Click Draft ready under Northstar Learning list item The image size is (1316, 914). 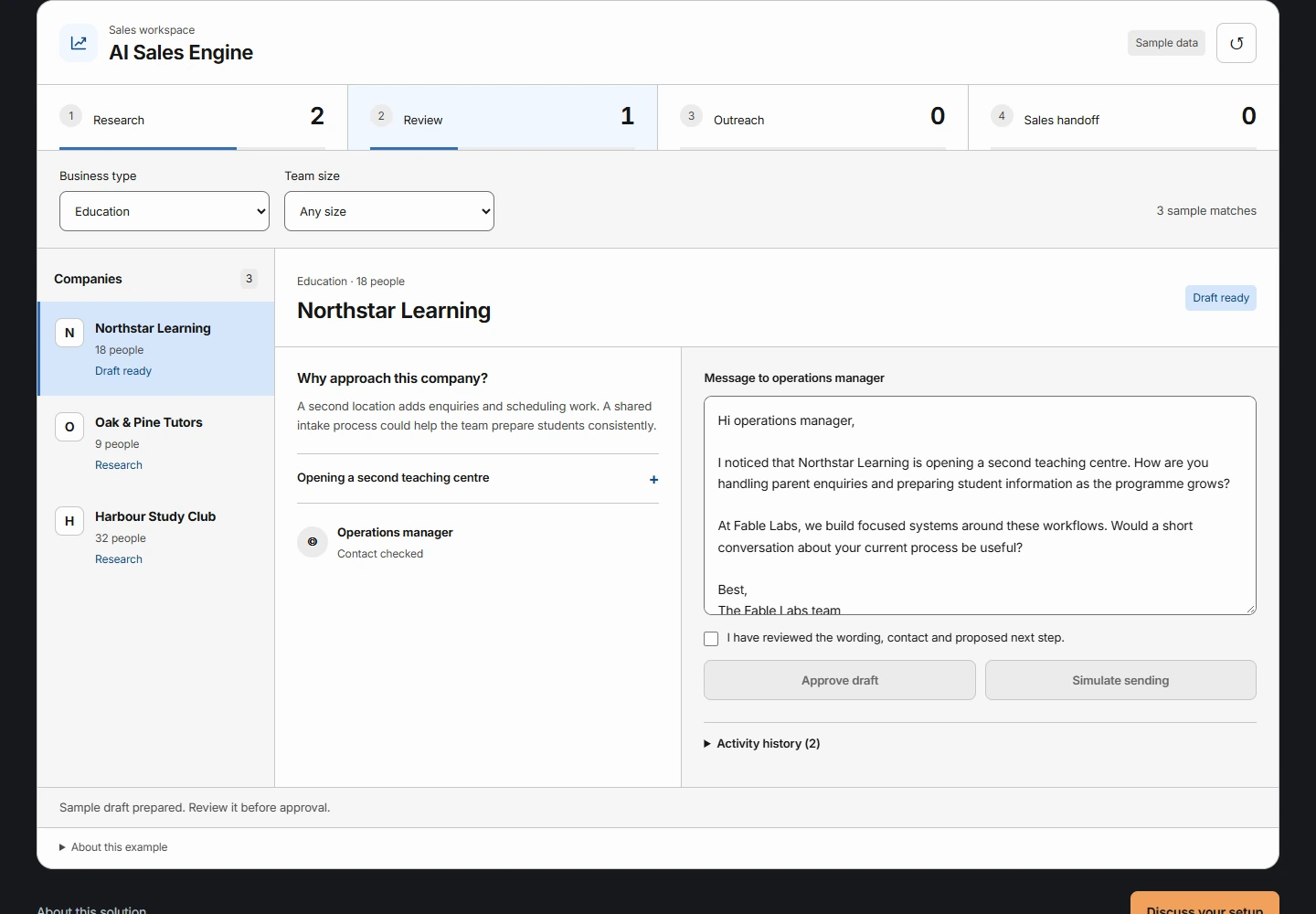pyautogui.click(x=123, y=371)
